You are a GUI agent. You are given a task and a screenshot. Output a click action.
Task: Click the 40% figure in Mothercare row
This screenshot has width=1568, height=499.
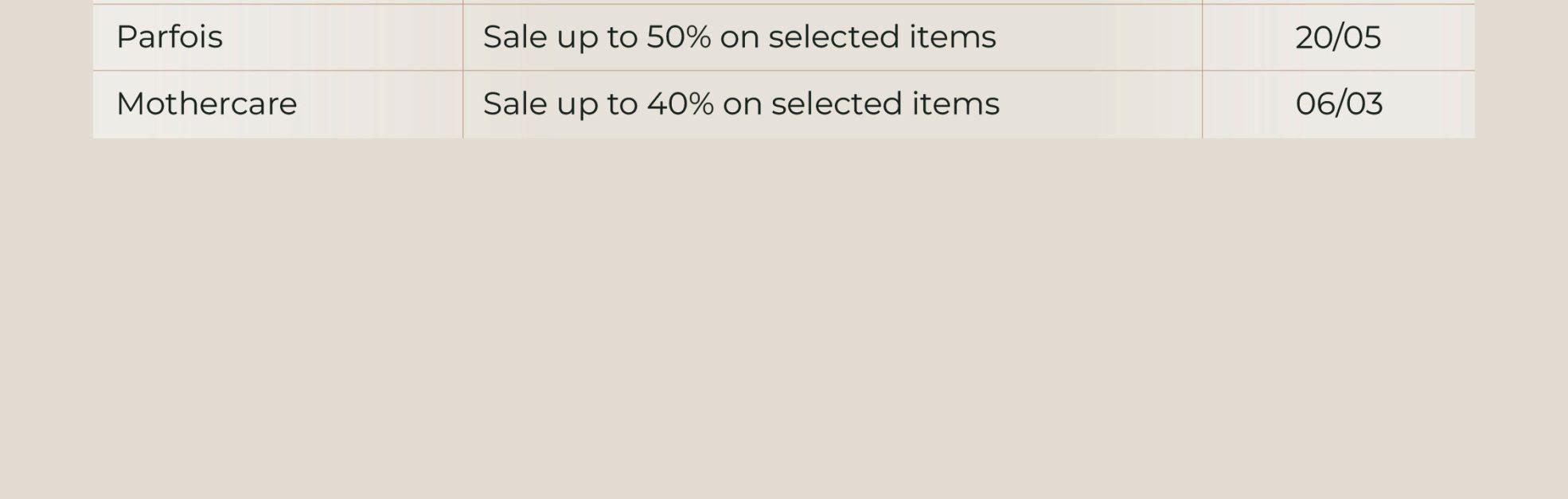tap(680, 104)
